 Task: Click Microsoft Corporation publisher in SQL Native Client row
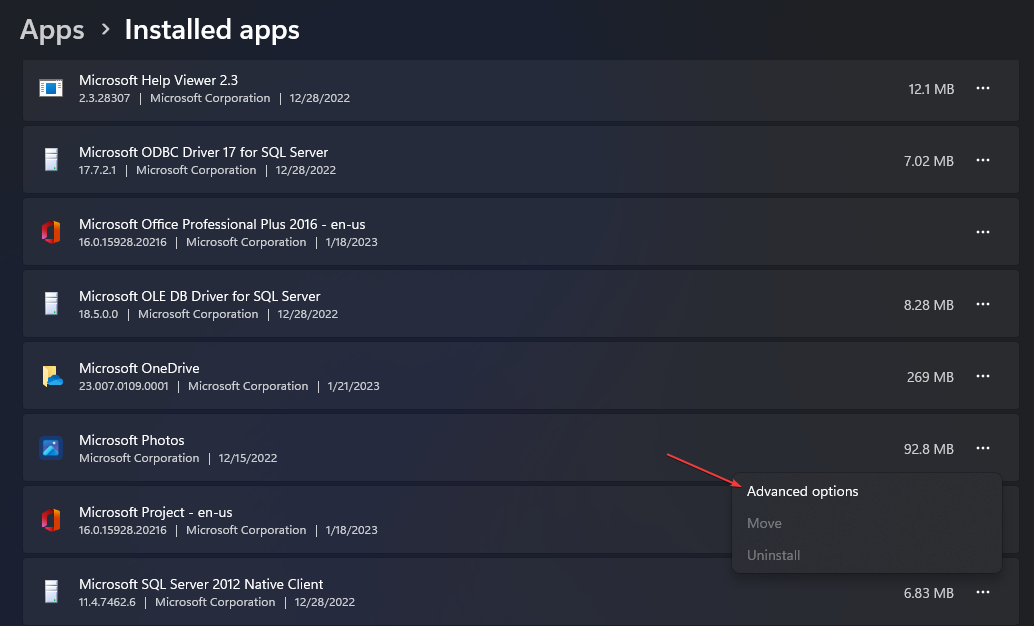tap(215, 602)
